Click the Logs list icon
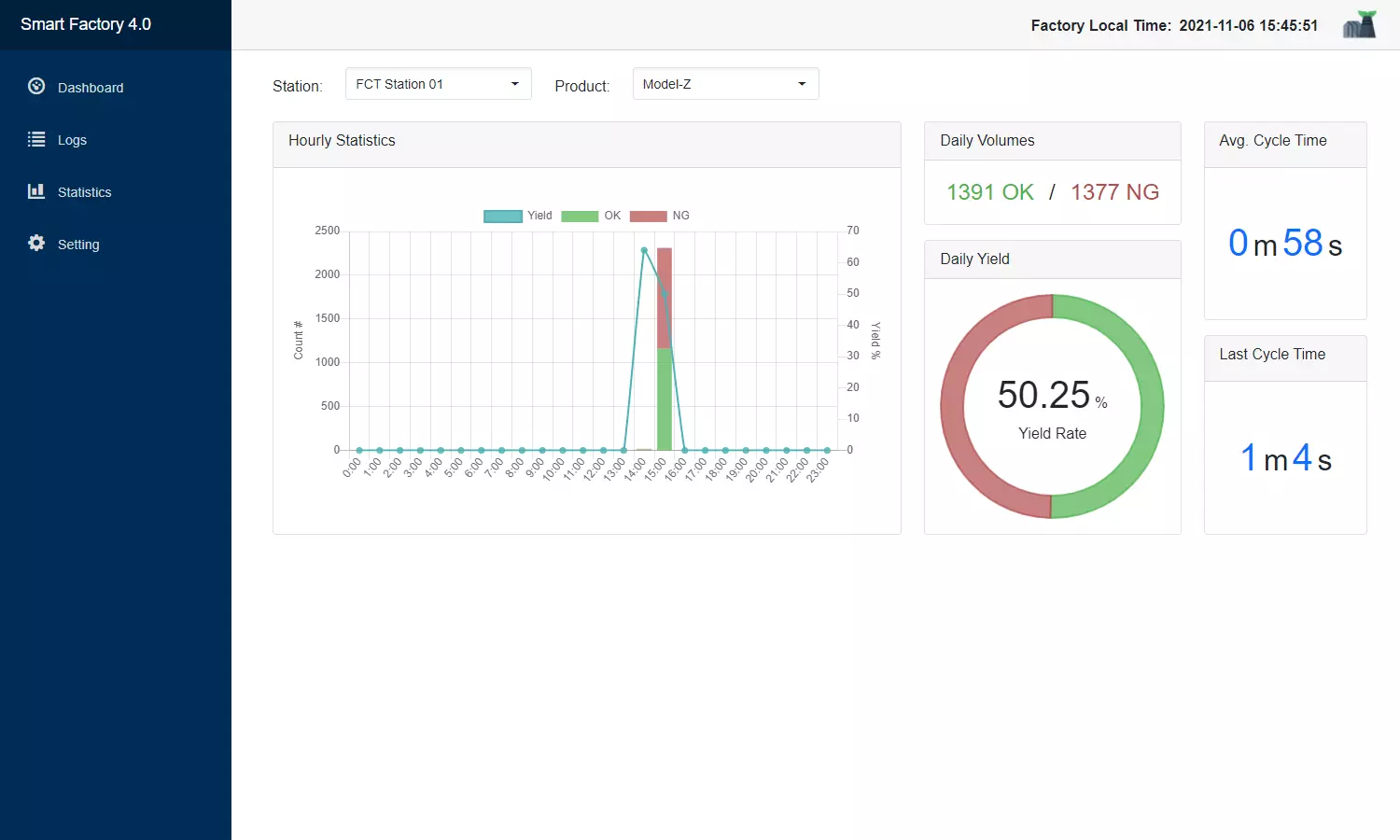The width and height of the screenshot is (1400, 840). (36, 139)
